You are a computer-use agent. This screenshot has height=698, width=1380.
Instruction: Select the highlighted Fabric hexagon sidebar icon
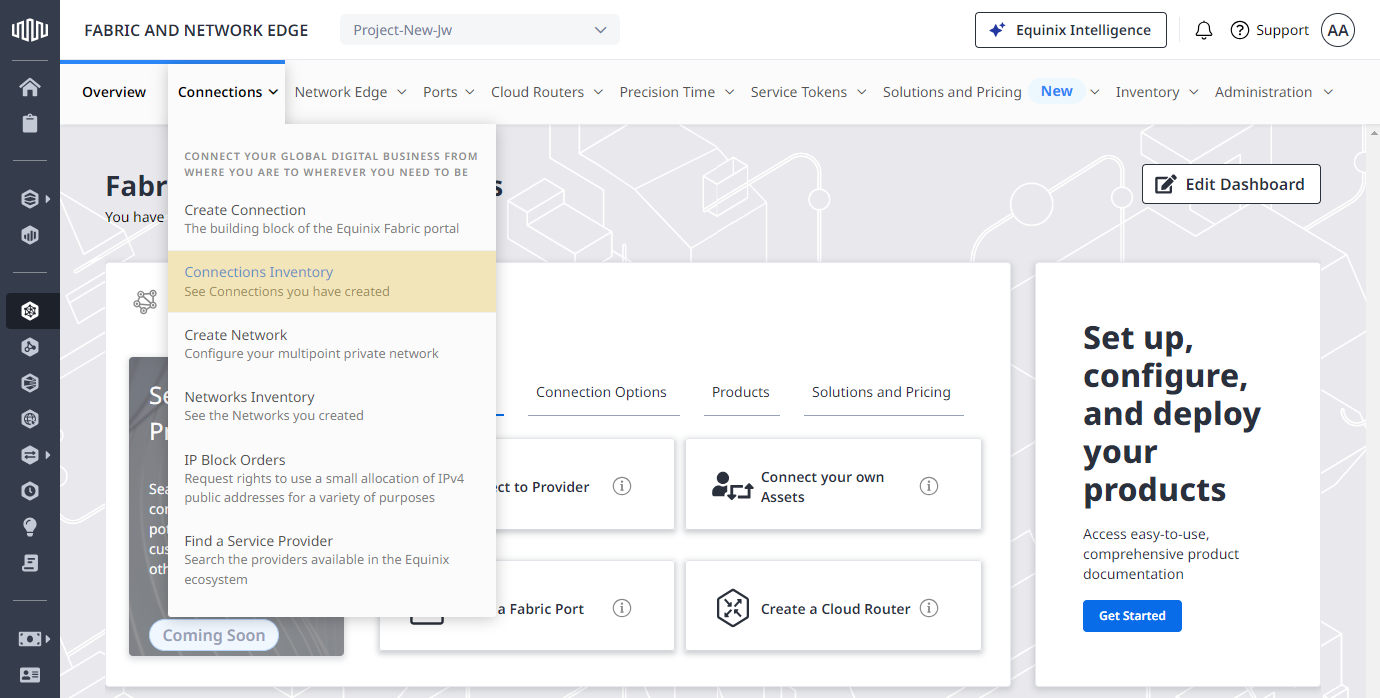point(30,311)
